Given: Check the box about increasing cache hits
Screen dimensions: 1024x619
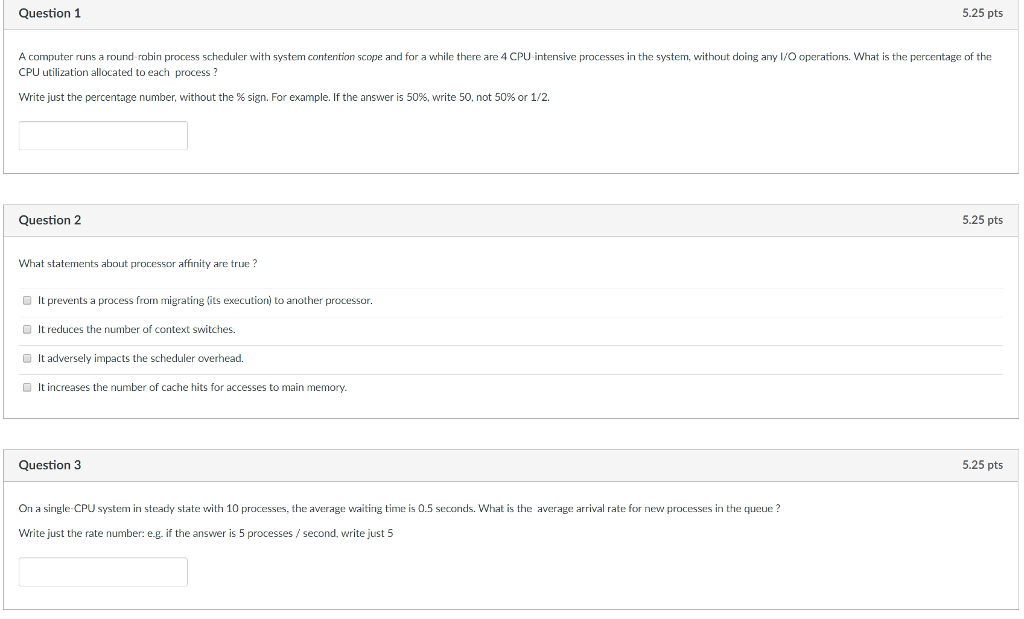Looking at the screenshot, I should pos(27,387).
